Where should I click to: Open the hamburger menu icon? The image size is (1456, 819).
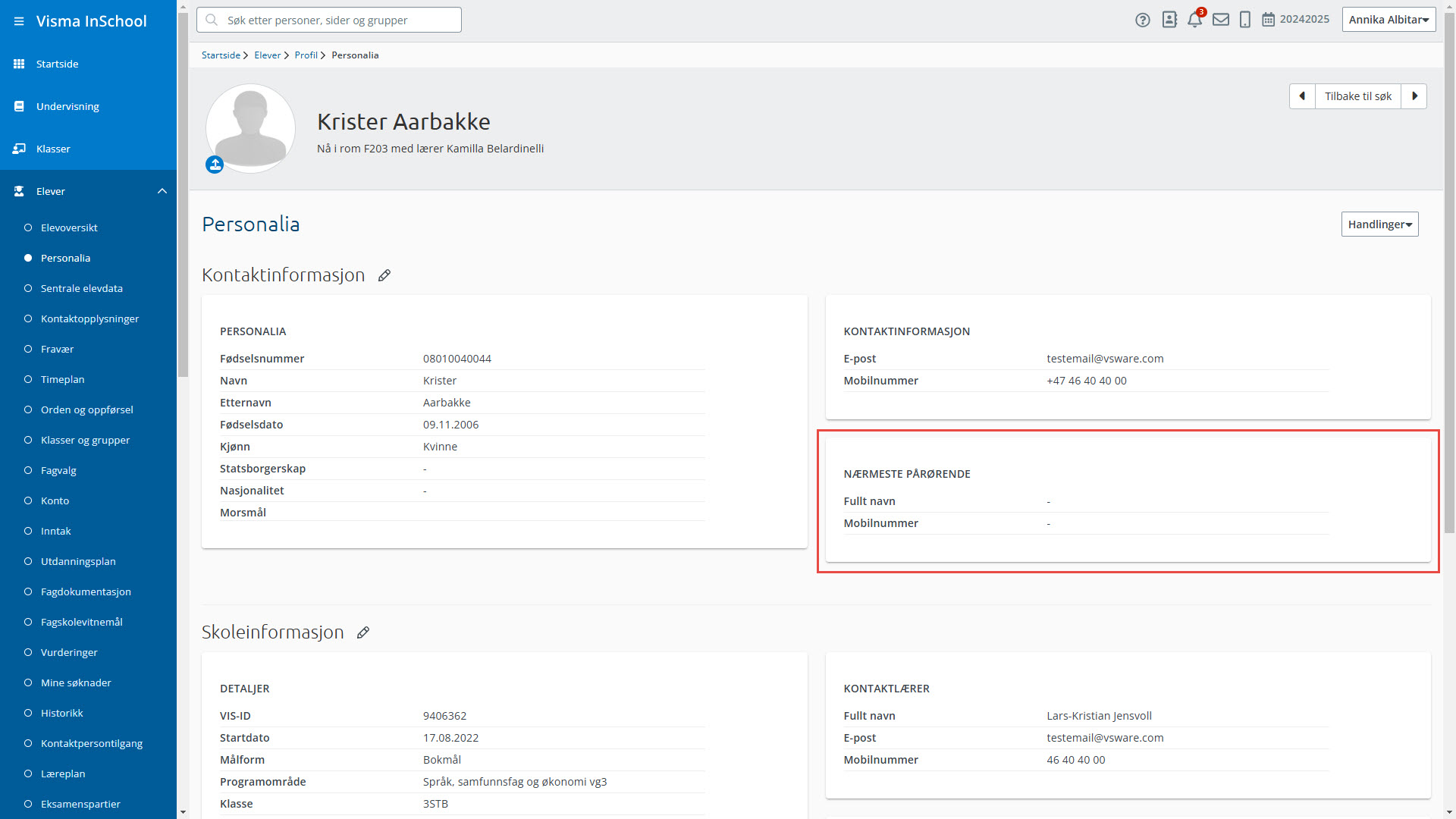pos(19,21)
